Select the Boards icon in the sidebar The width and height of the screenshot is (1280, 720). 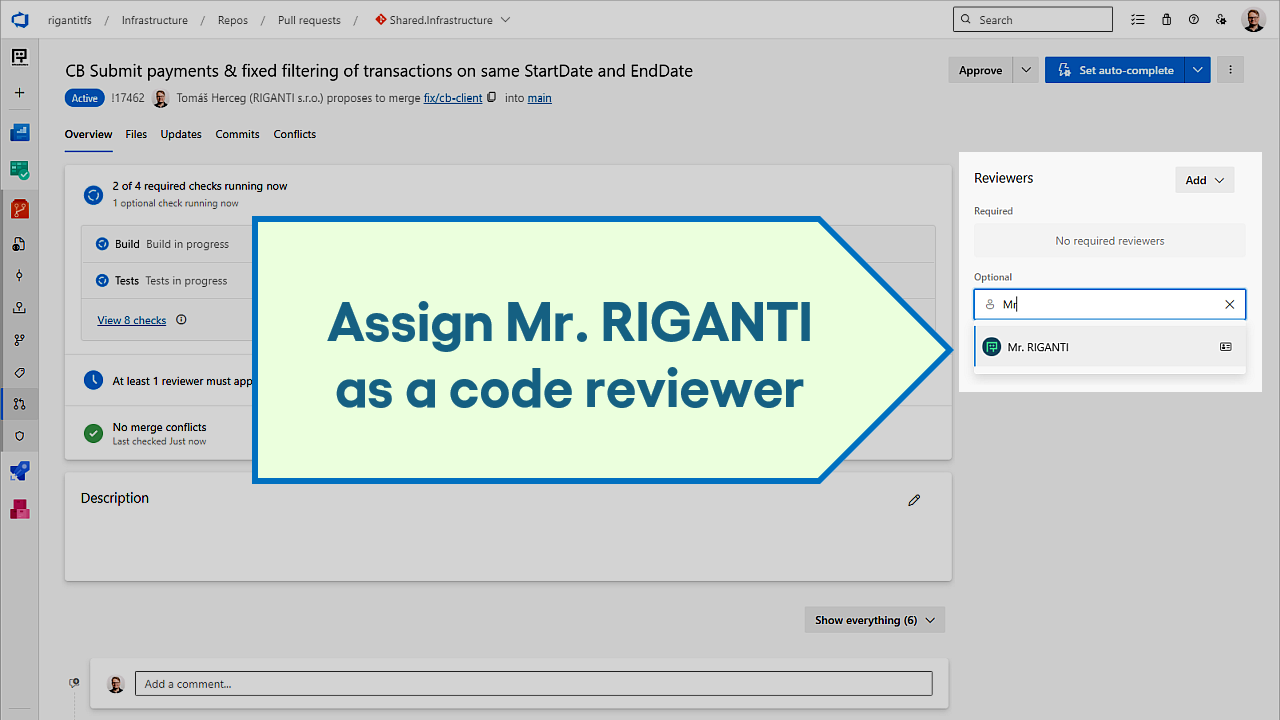(19, 131)
